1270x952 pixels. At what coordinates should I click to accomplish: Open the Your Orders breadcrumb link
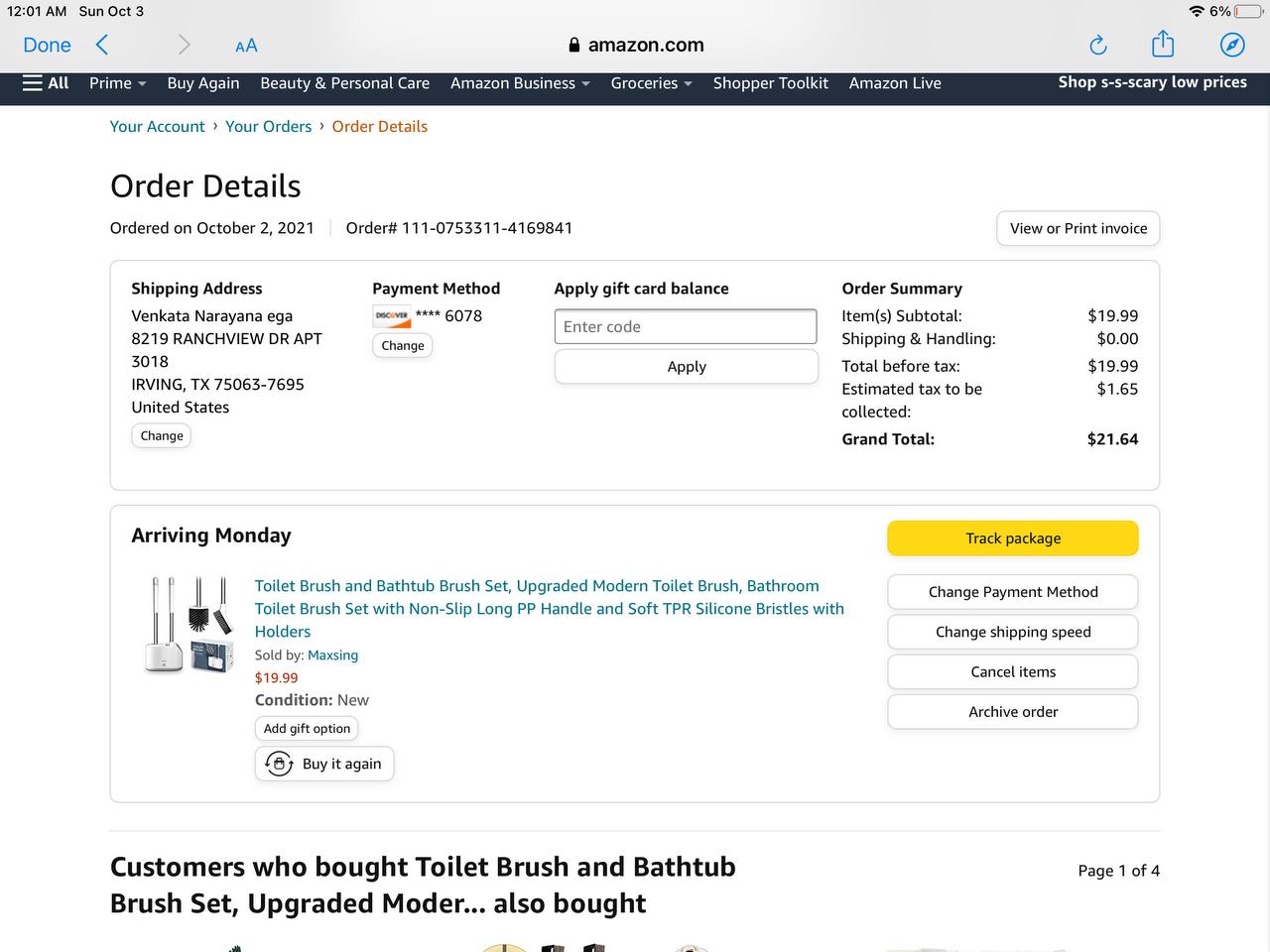click(268, 126)
